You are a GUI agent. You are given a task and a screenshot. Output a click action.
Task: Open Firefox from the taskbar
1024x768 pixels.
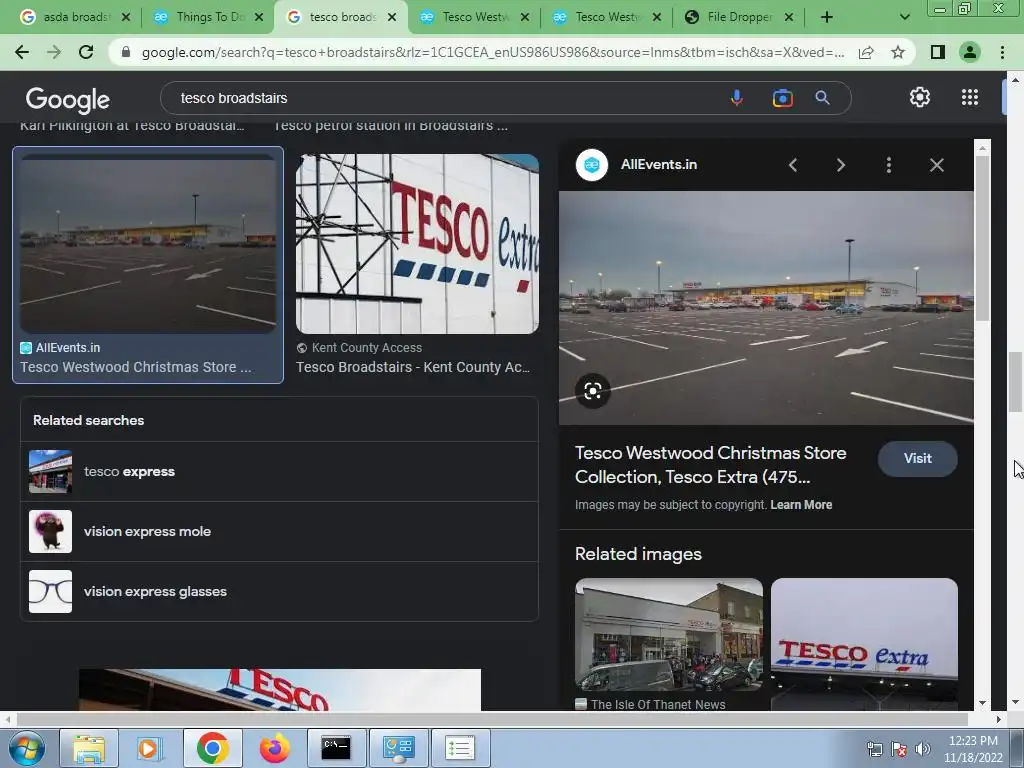click(x=274, y=748)
